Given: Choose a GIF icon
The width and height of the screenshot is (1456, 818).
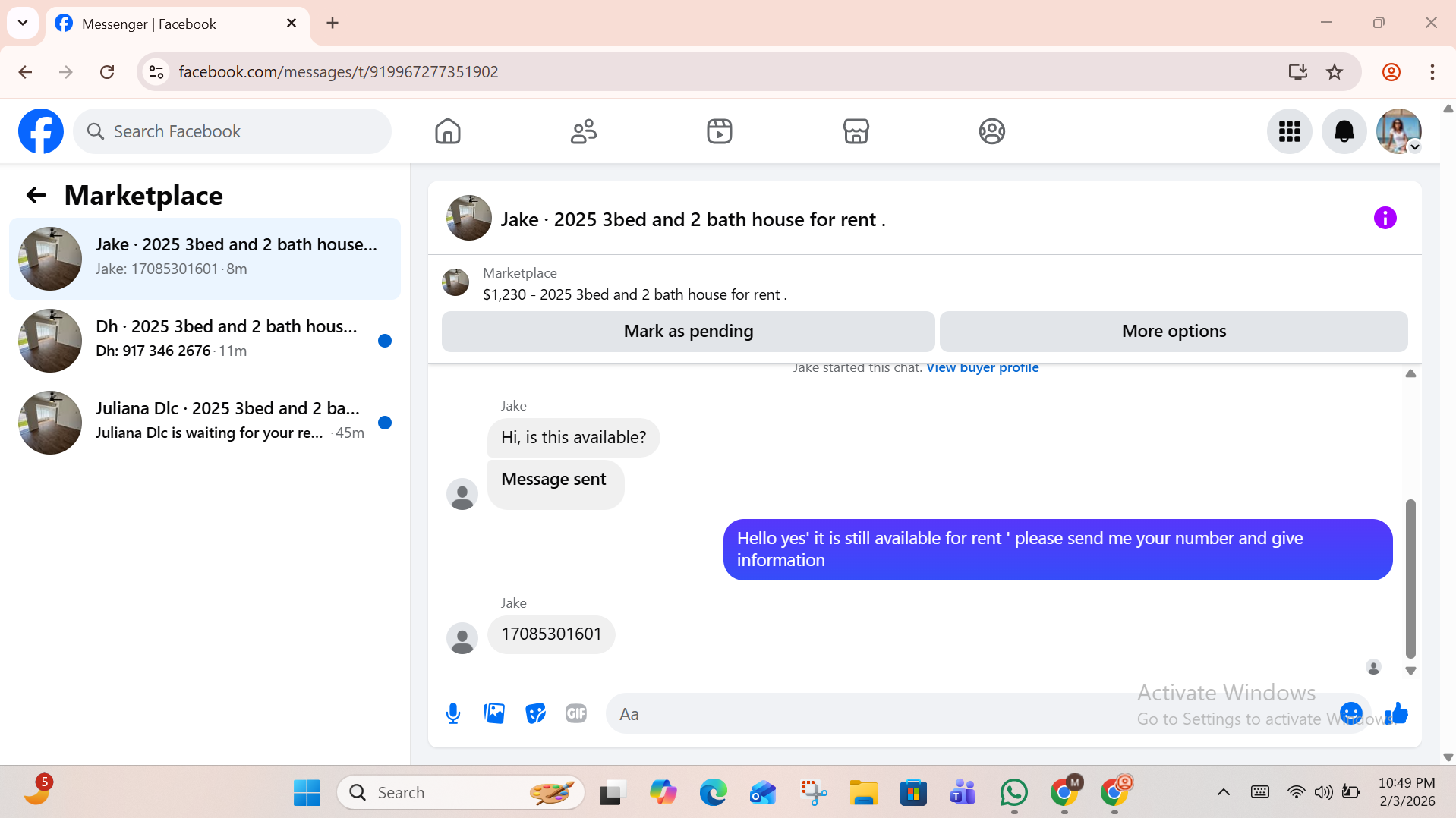Looking at the screenshot, I should (576, 713).
